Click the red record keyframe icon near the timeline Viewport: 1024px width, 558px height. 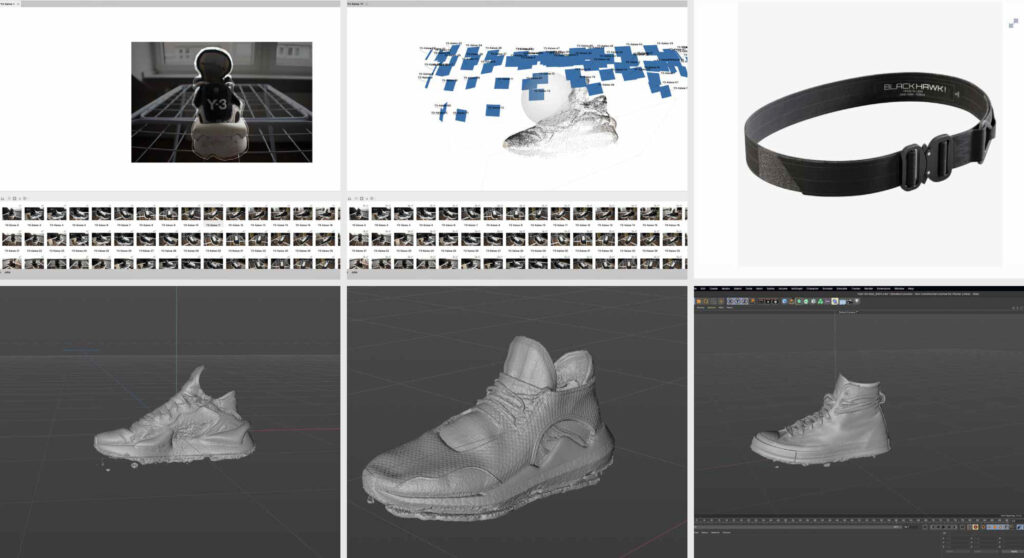pyautogui.click(x=976, y=527)
